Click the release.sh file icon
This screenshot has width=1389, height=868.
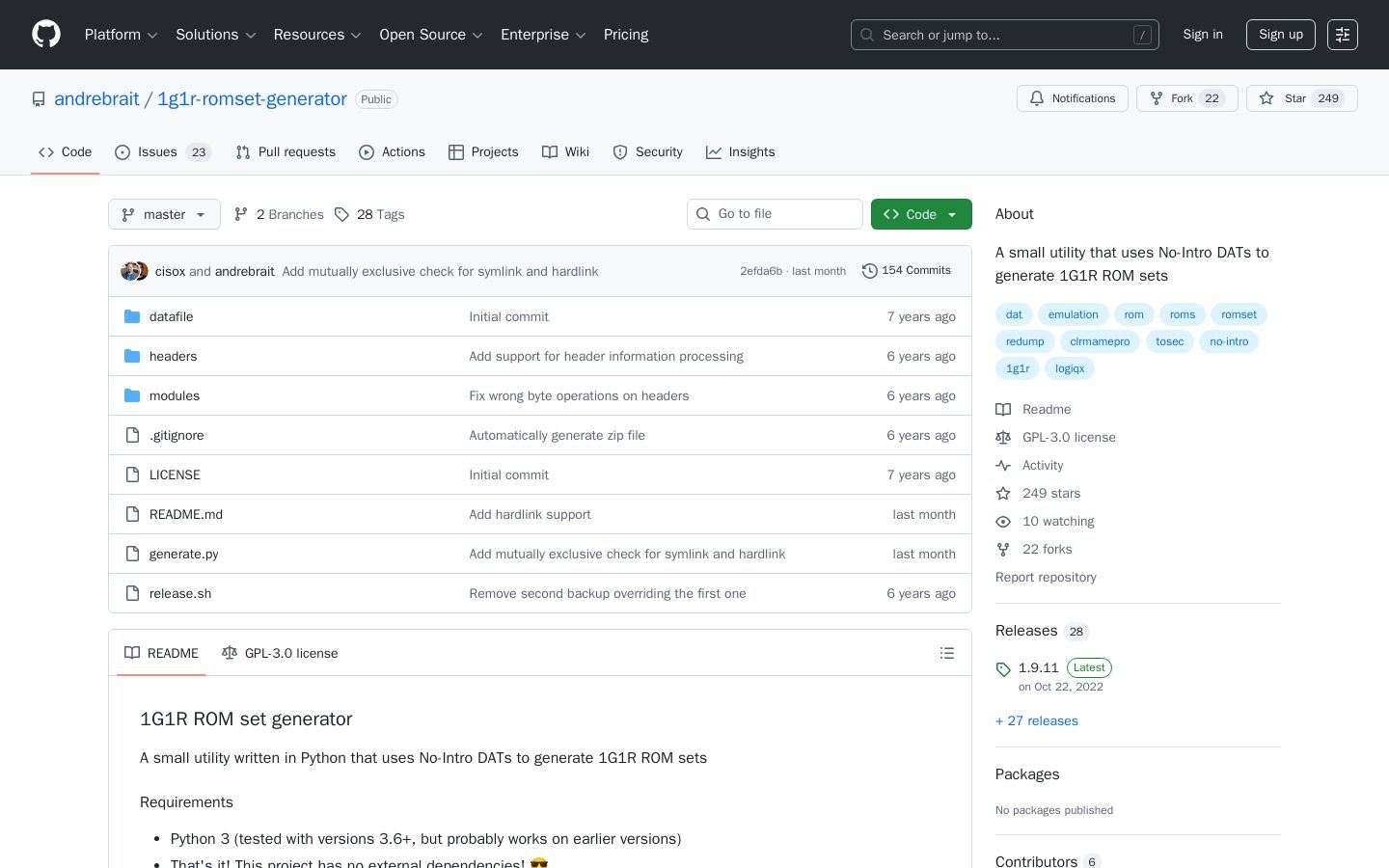(132, 593)
